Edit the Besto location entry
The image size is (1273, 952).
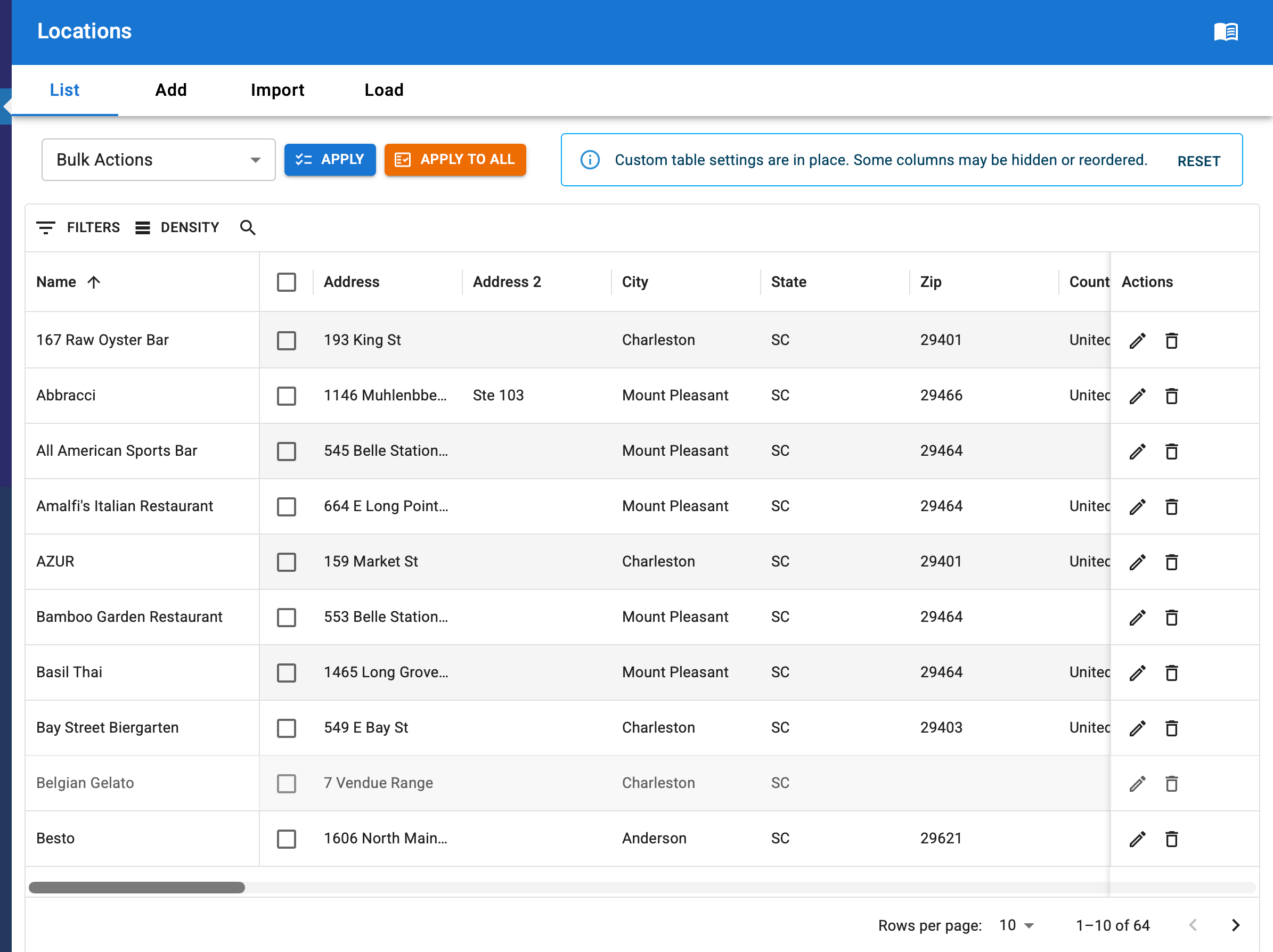click(x=1137, y=839)
